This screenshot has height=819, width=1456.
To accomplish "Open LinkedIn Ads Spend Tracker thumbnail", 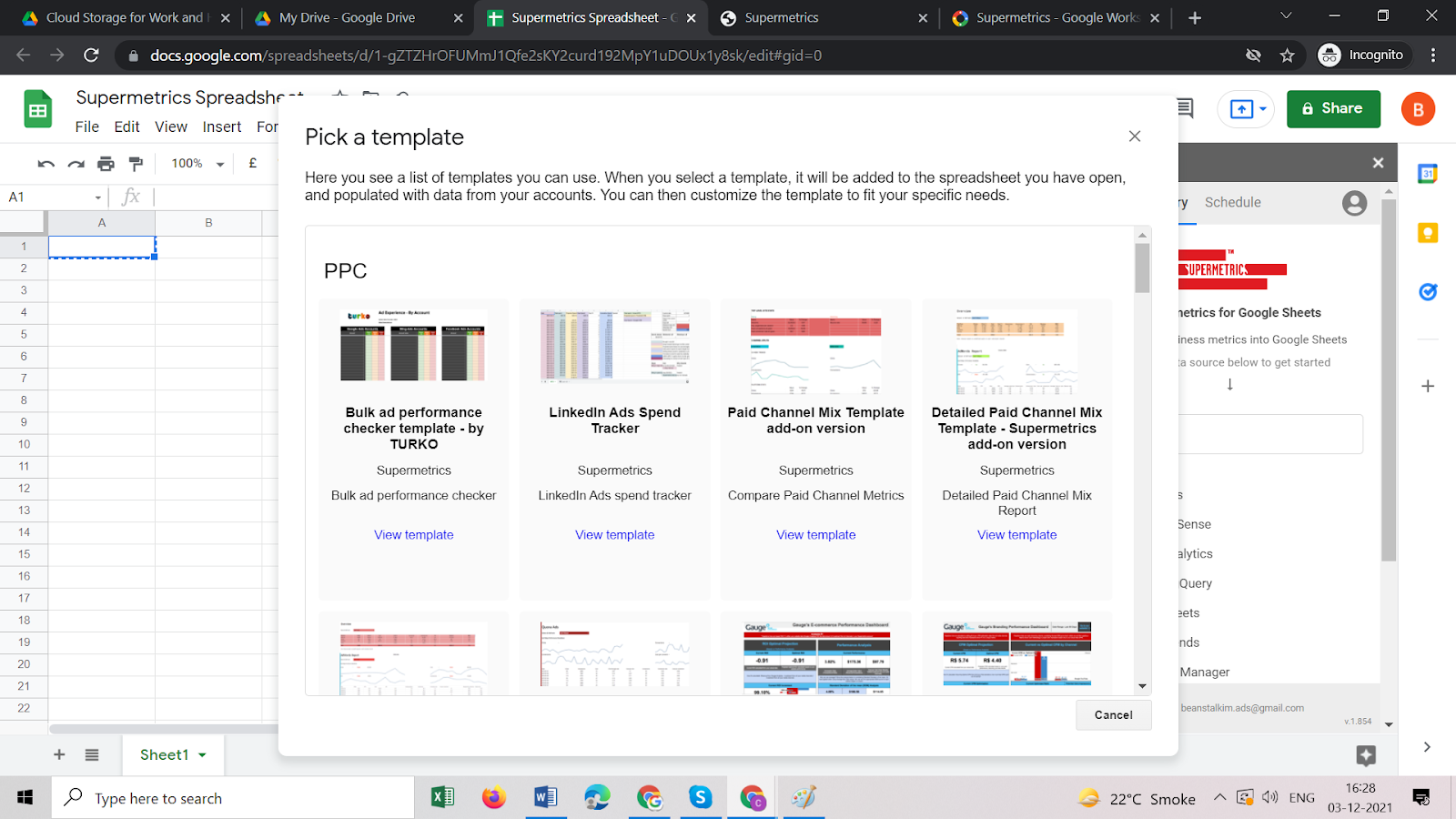I will coord(615,346).
